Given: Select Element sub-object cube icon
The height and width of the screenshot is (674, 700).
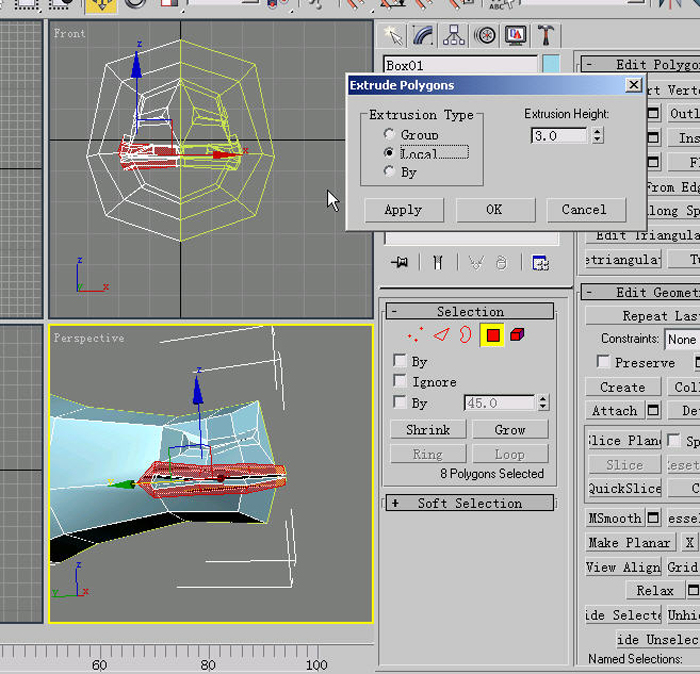Looking at the screenshot, I should (517, 334).
